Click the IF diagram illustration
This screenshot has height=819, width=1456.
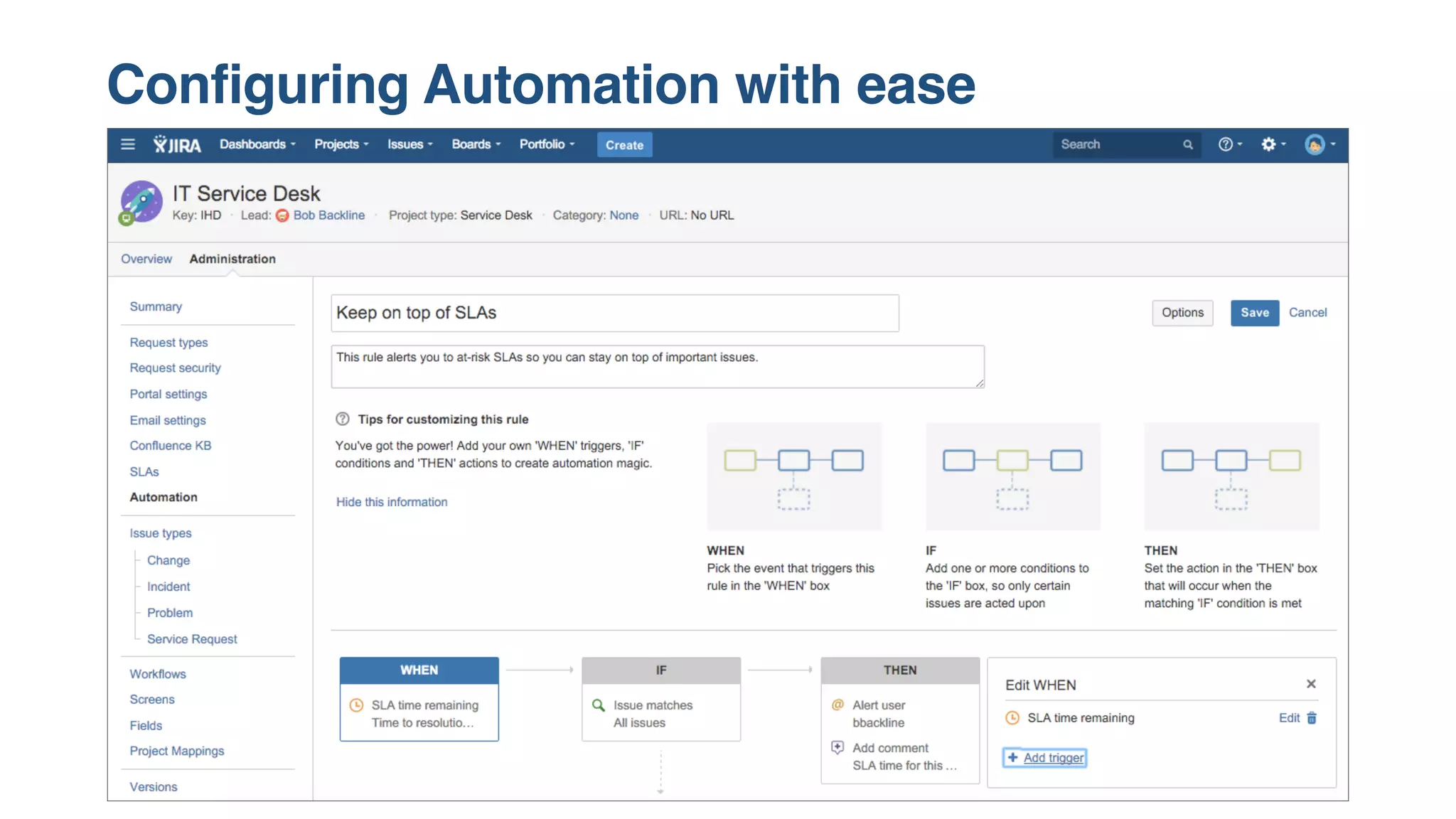point(1012,476)
